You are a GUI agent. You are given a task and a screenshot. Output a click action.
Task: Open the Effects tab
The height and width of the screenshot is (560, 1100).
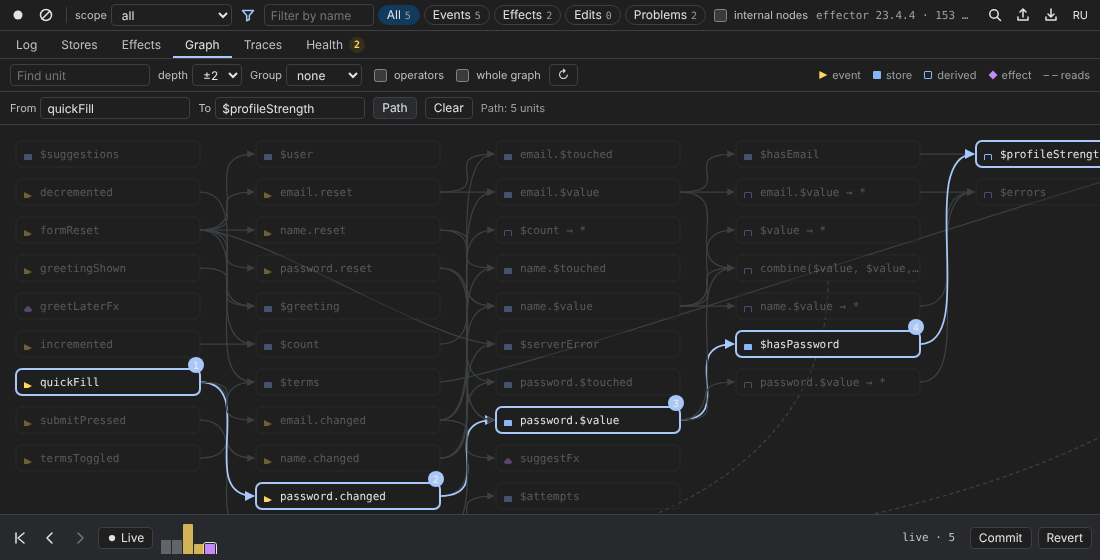click(x=141, y=44)
